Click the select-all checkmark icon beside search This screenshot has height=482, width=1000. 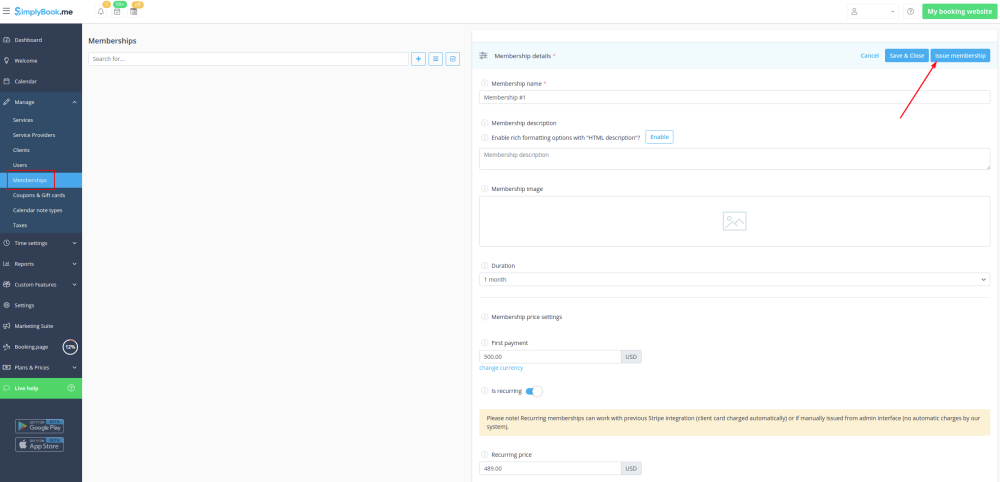coord(452,59)
